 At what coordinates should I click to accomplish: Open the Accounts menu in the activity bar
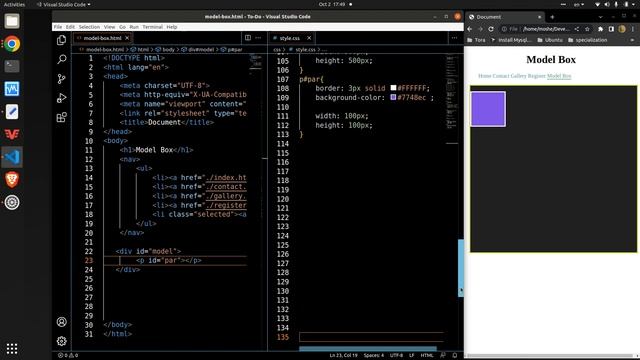coord(62,322)
